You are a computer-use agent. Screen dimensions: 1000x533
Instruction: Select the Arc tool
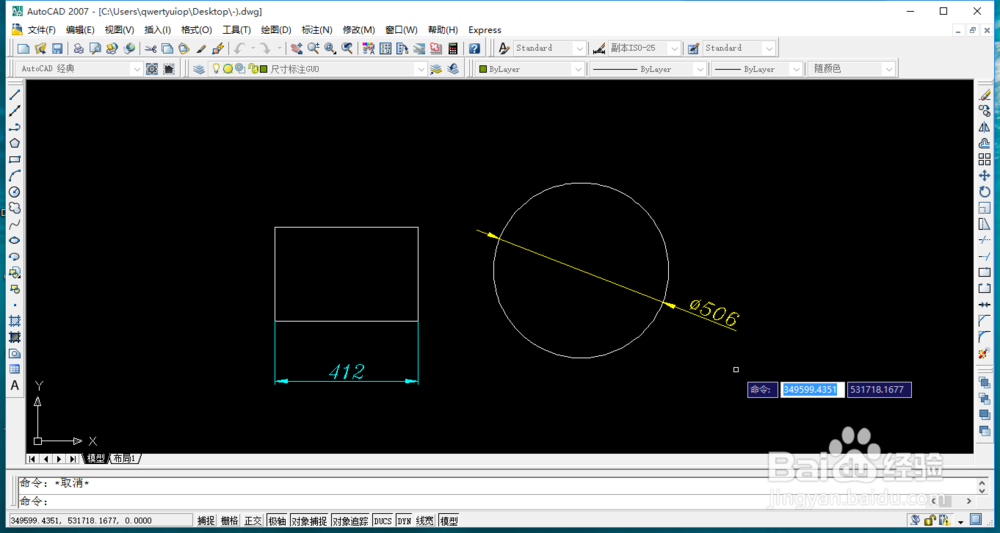pos(15,175)
